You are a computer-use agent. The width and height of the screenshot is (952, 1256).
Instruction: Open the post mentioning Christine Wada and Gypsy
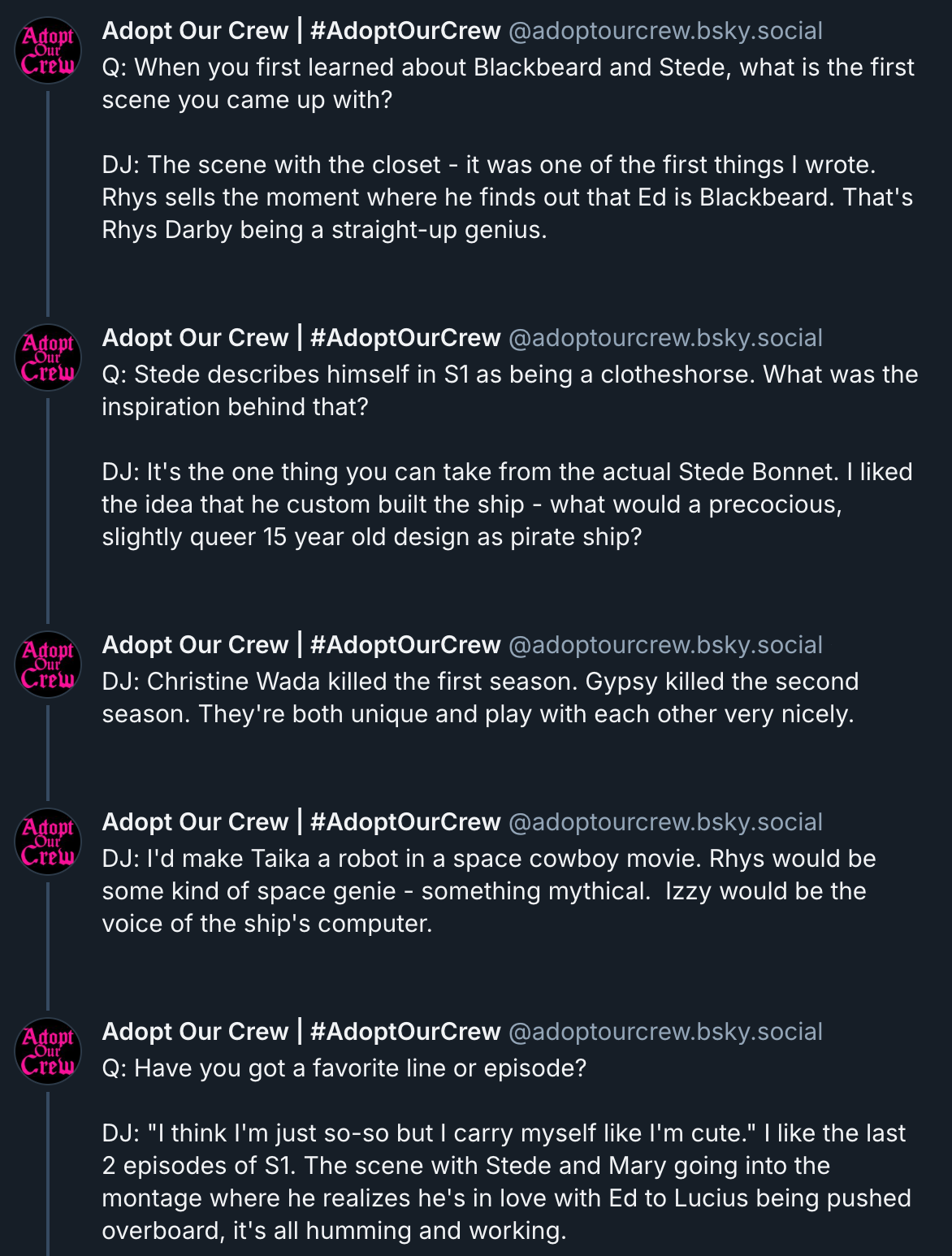pyautogui.click(x=479, y=698)
